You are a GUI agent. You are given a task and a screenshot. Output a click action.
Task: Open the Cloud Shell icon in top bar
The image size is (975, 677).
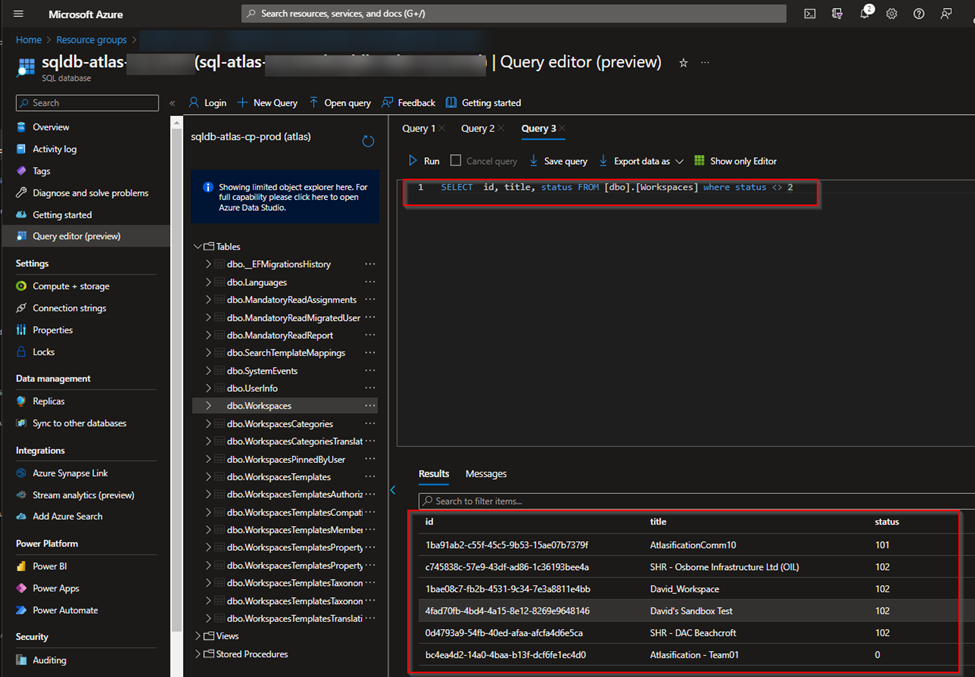(x=810, y=14)
